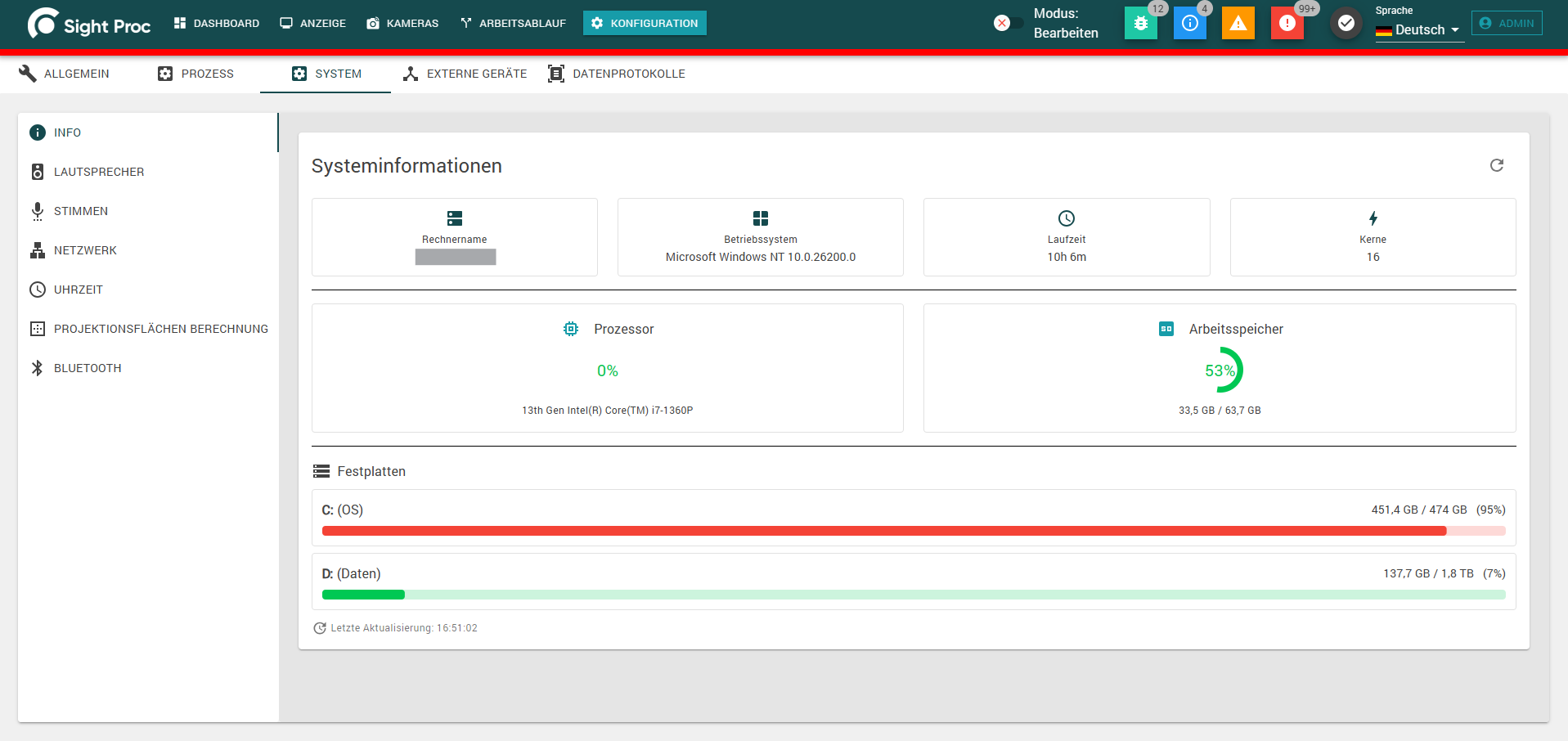Click the C: (OS) usage bar
Viewport: 1568px width, 741px height.
click(914, 531)
